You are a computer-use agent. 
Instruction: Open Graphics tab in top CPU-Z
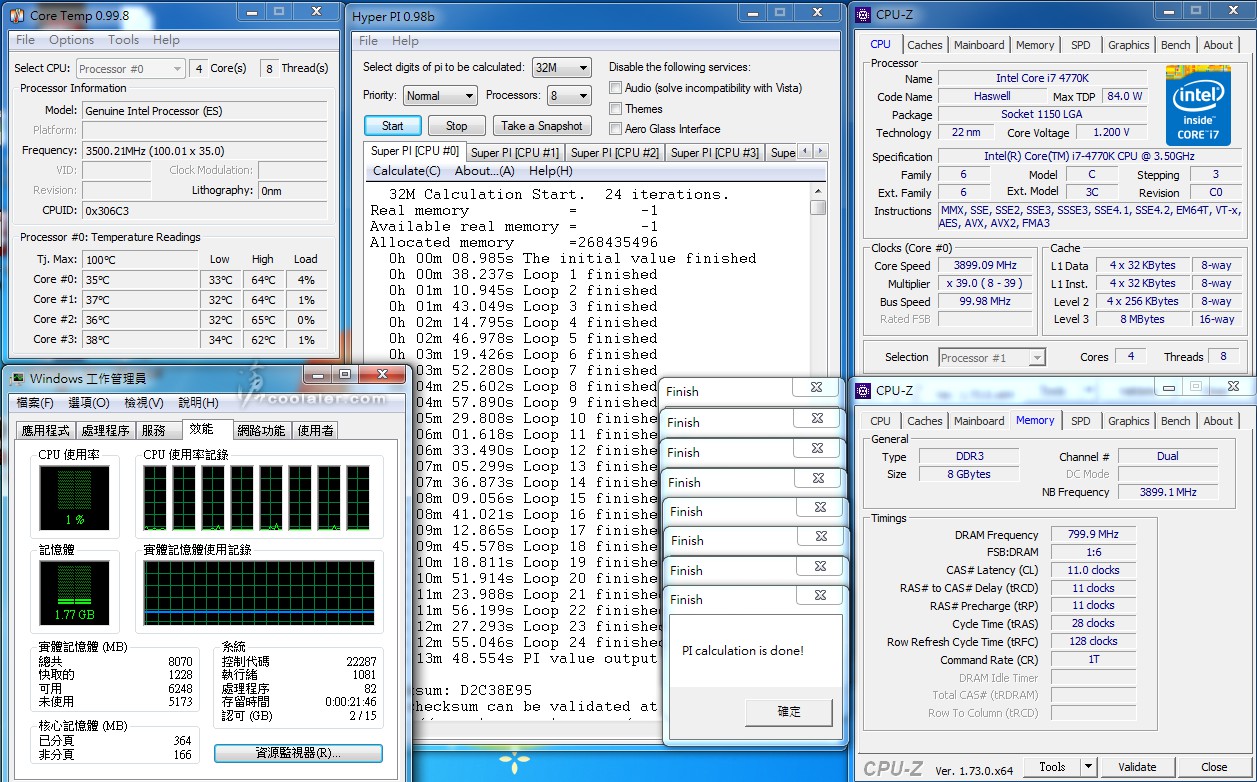[x=1128, y=45]
